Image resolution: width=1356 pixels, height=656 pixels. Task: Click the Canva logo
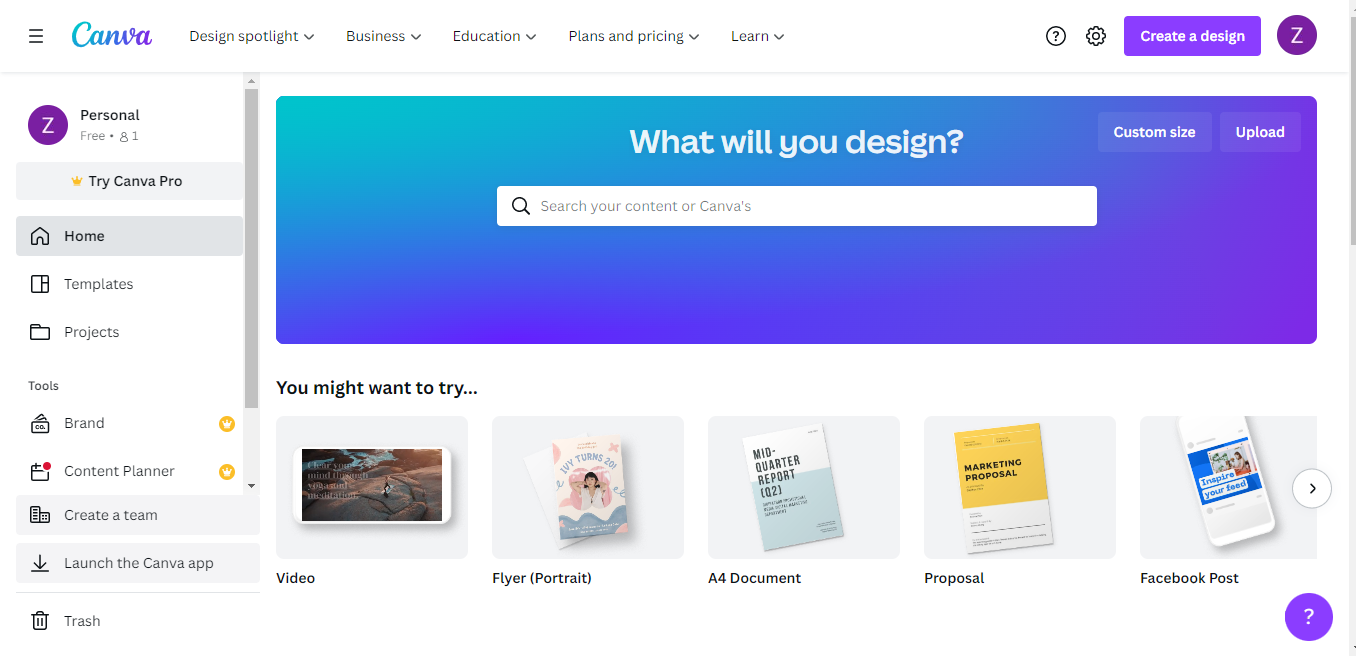click(112, 35)
